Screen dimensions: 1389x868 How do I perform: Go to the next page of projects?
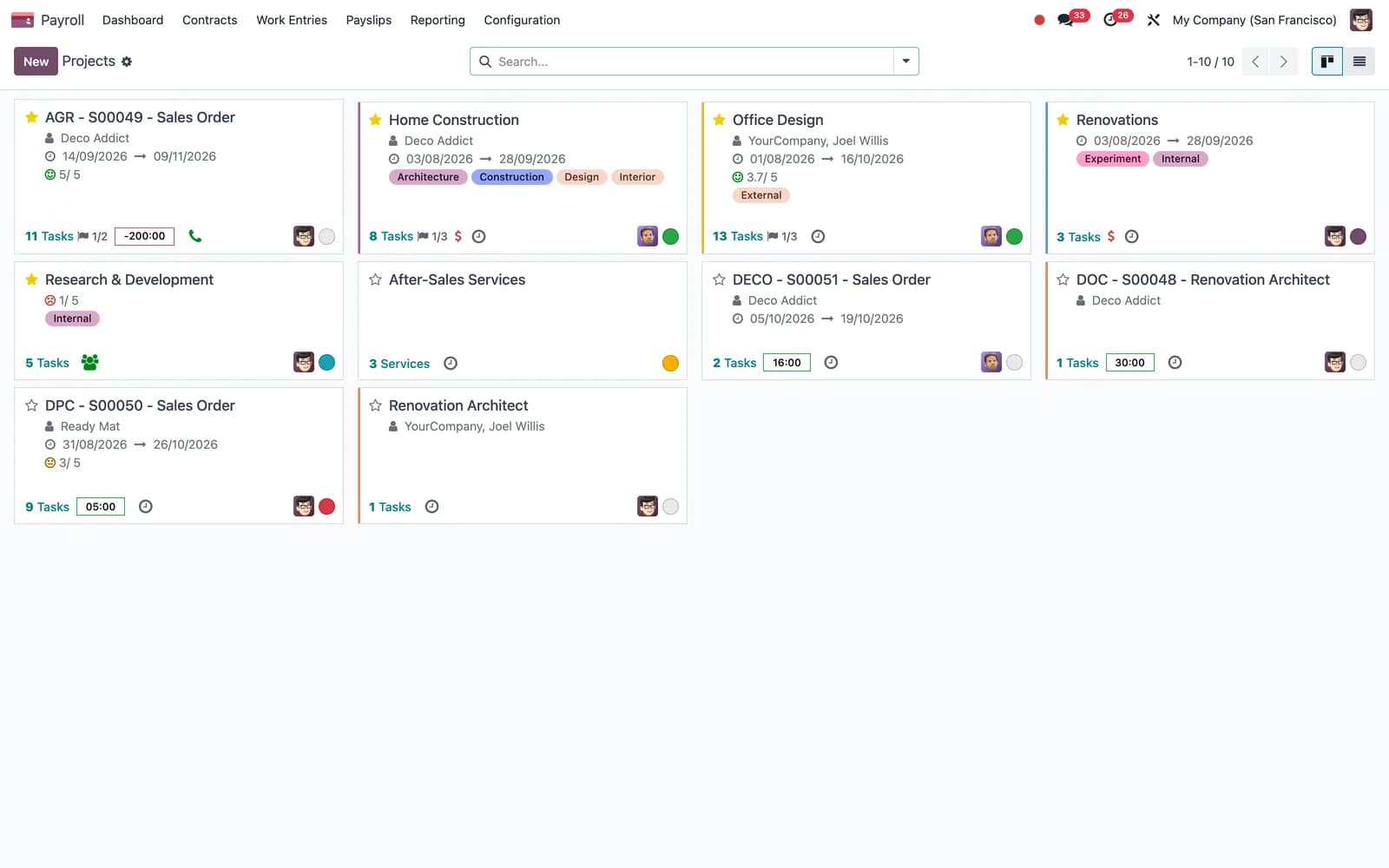pos(1283,62)
